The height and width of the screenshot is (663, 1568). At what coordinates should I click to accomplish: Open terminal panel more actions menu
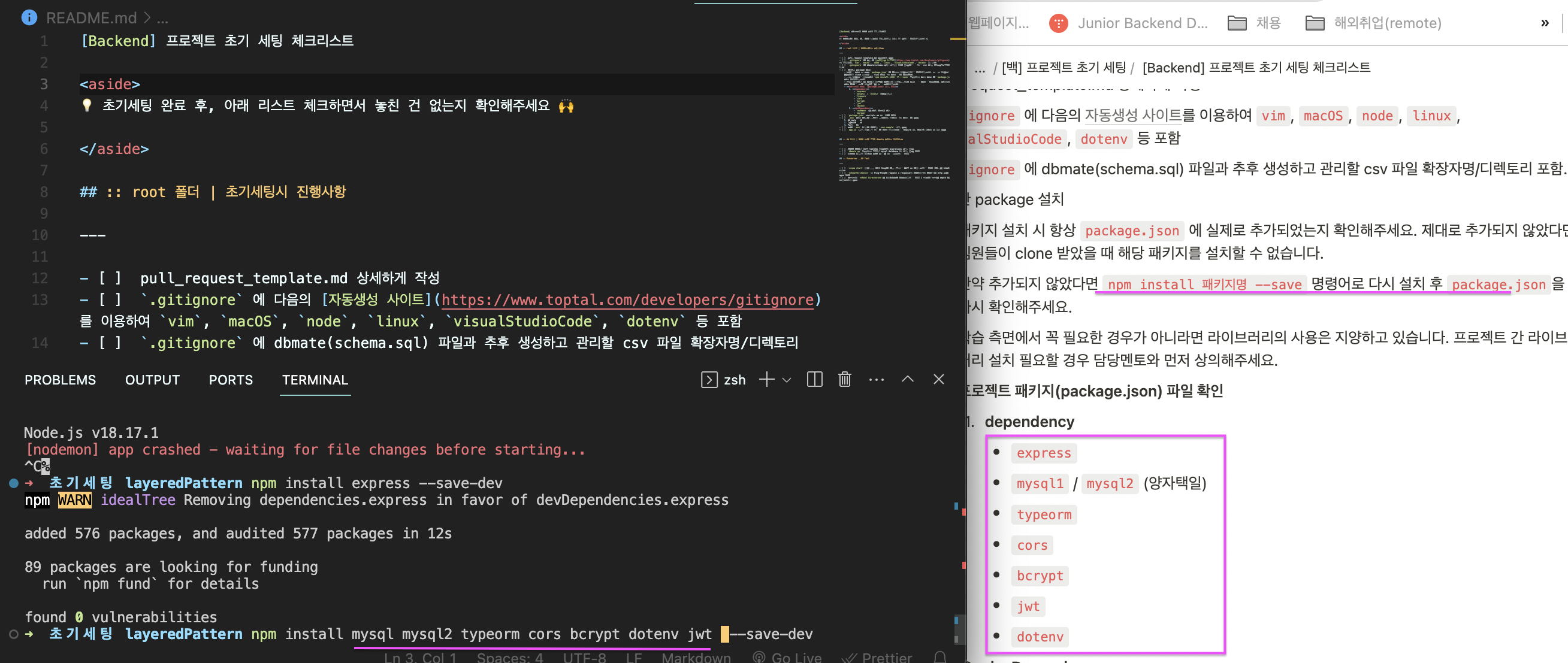click(x=877, y=380)
